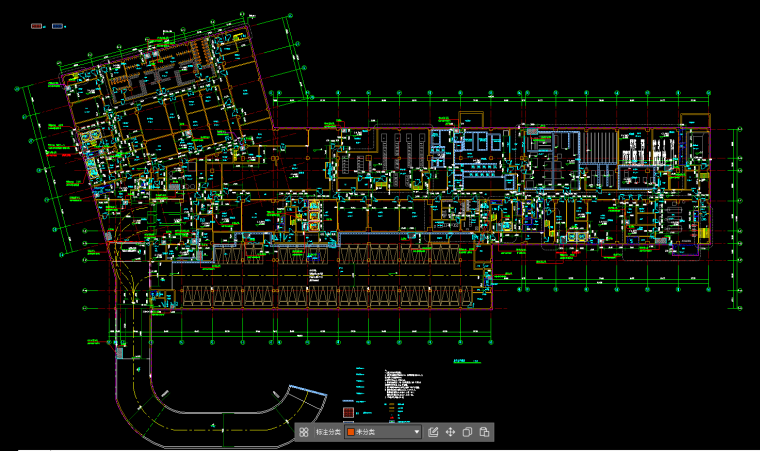Click the dropdown arrow beside 未分类
Screen dimensions: 760x451
point(417,432)
